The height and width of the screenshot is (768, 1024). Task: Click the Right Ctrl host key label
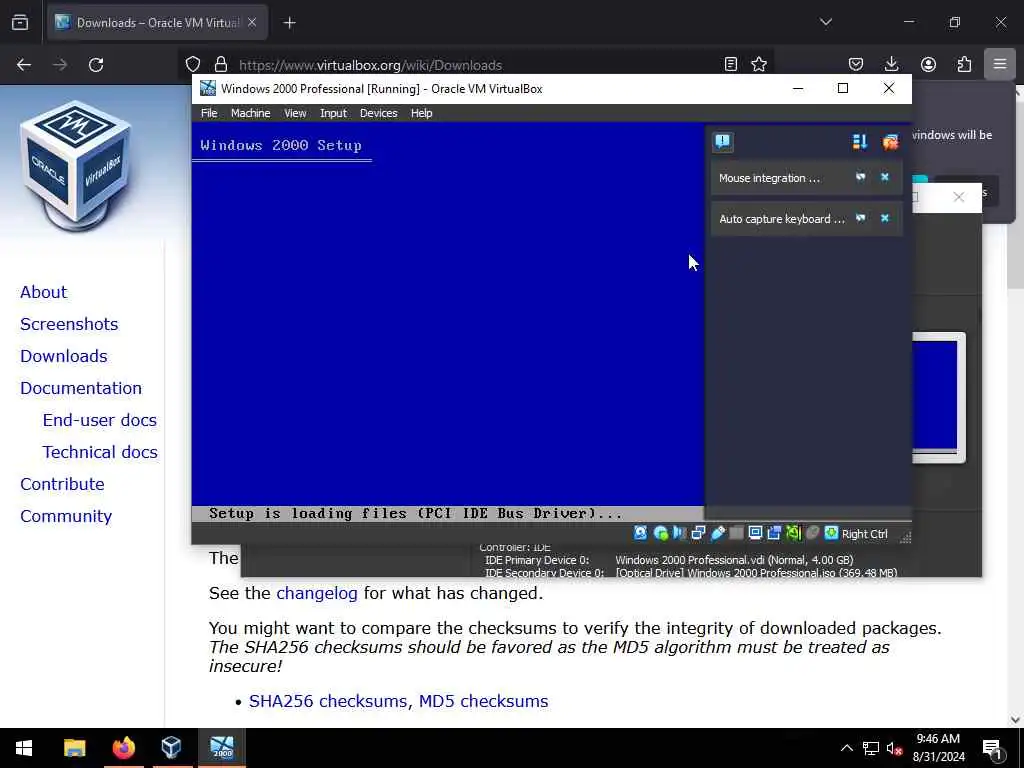click(865, 534)
